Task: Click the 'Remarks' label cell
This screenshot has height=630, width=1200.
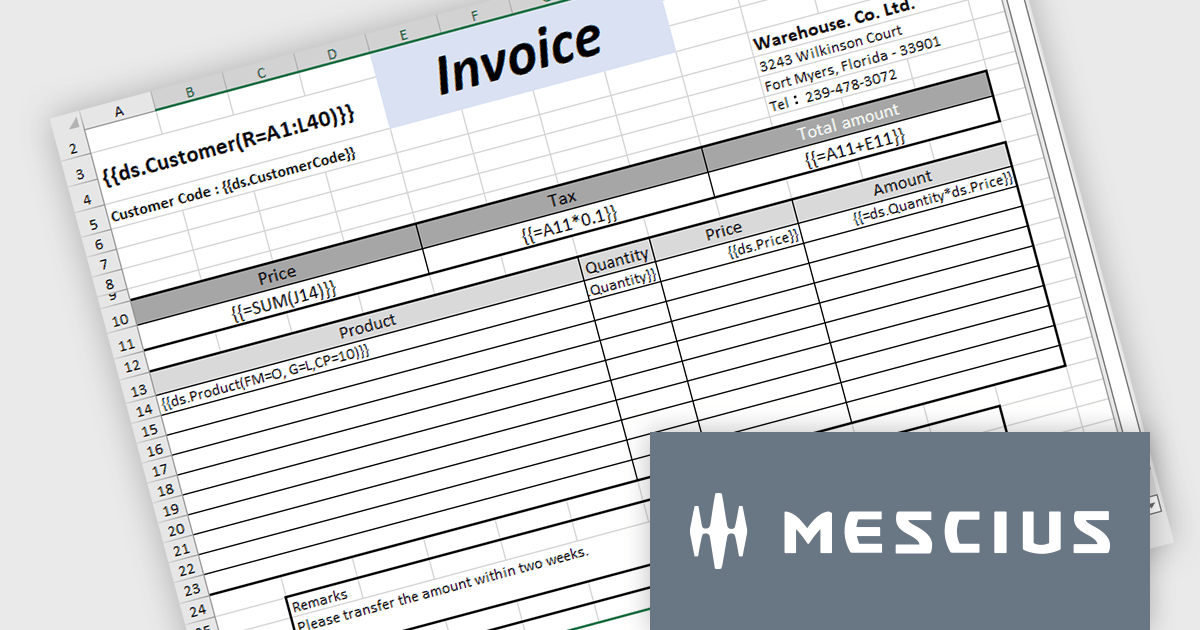Action: (x=318, y=599)
